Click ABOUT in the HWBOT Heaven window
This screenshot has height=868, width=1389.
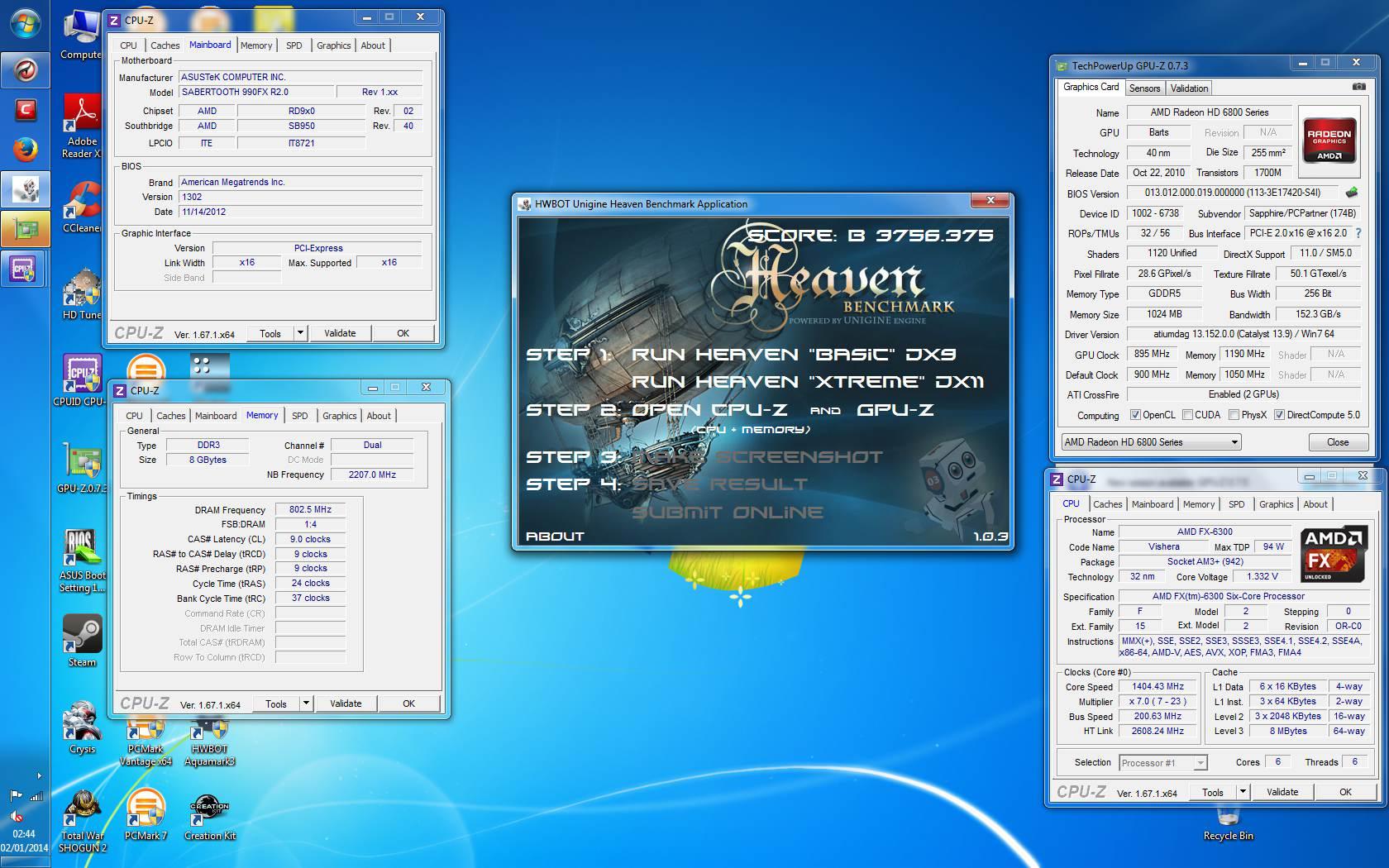(x=555, y=537)
